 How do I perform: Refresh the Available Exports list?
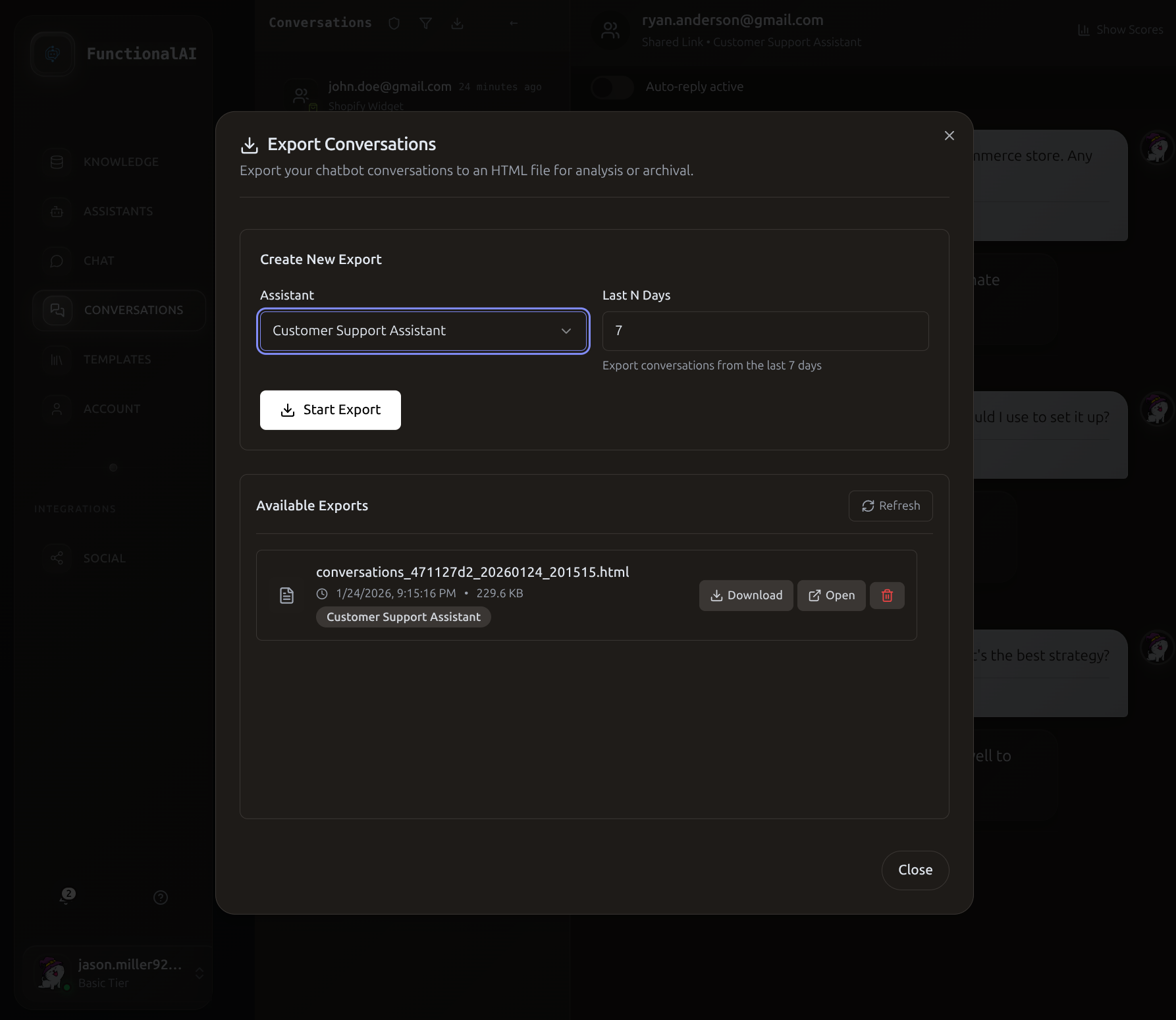[890, 506]
